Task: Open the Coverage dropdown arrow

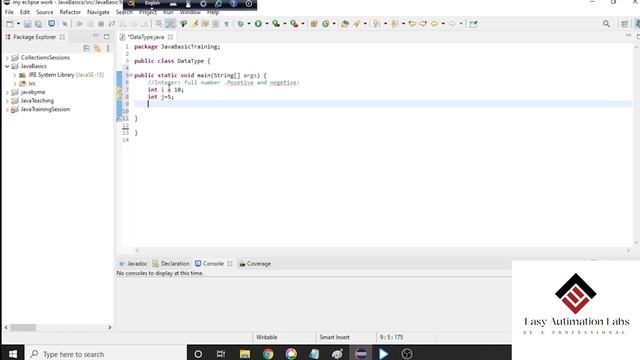Action: [x=285, y=24]
